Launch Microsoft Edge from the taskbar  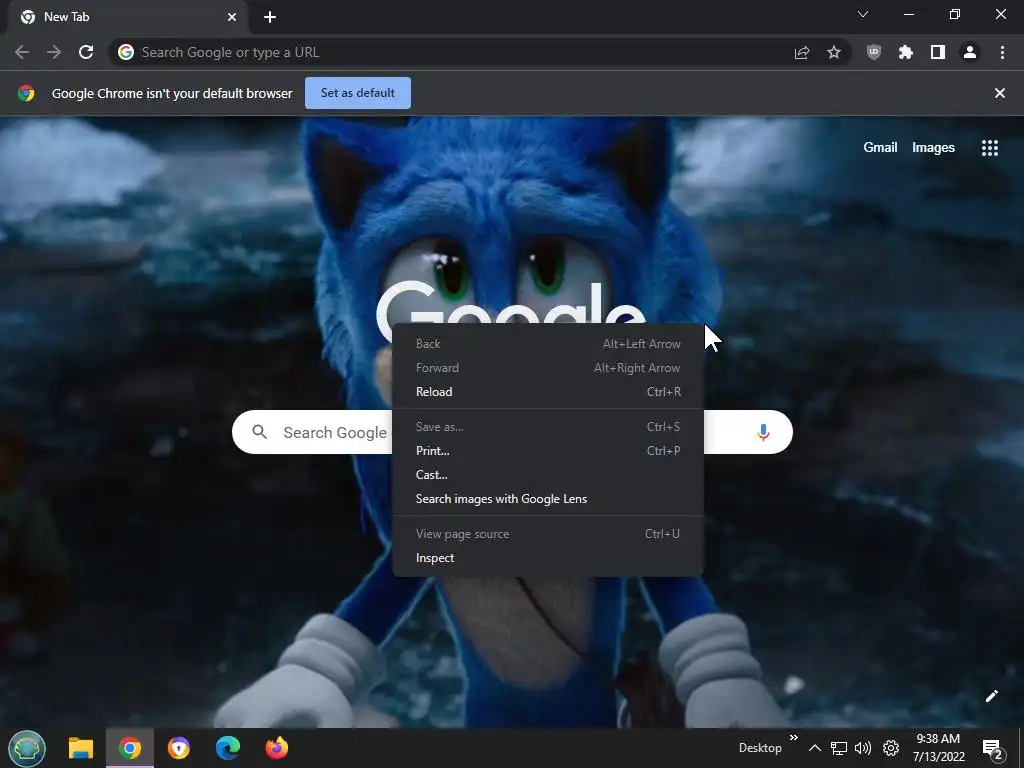click(228, 748)
